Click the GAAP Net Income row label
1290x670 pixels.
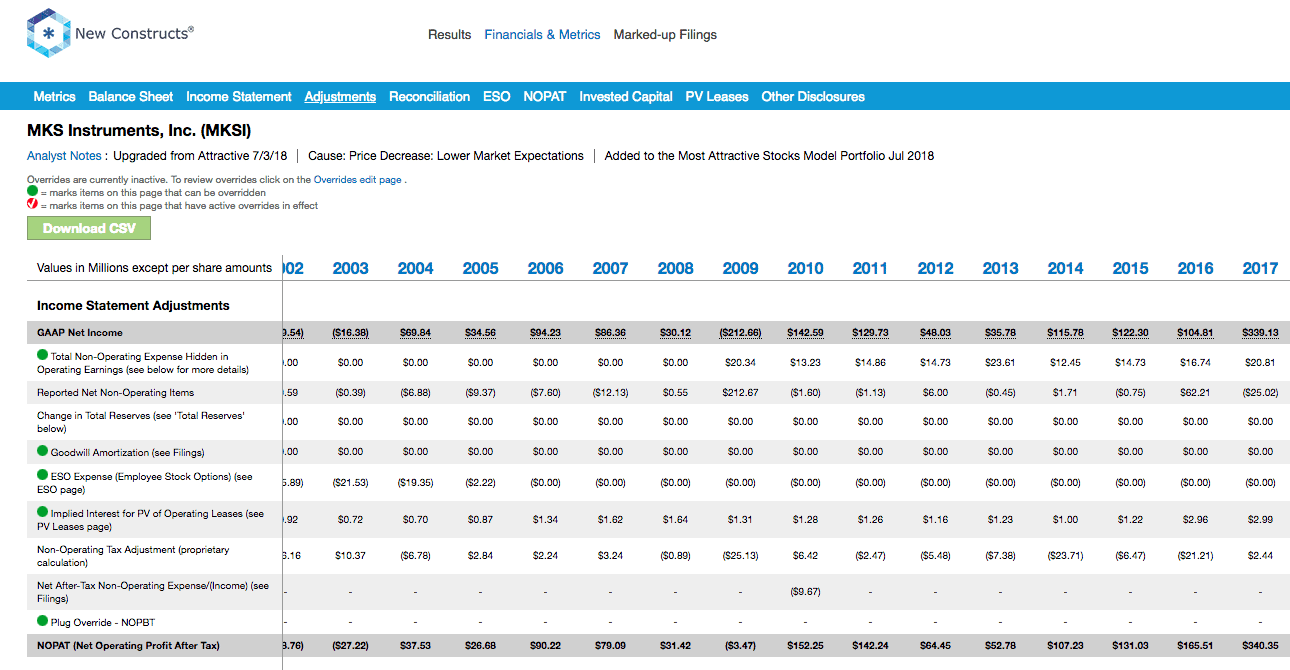coord(80,332)
